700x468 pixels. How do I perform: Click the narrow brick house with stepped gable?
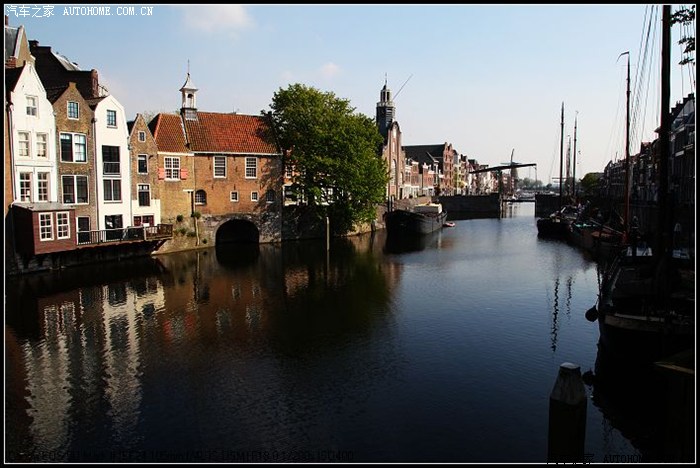pos(143,170)
